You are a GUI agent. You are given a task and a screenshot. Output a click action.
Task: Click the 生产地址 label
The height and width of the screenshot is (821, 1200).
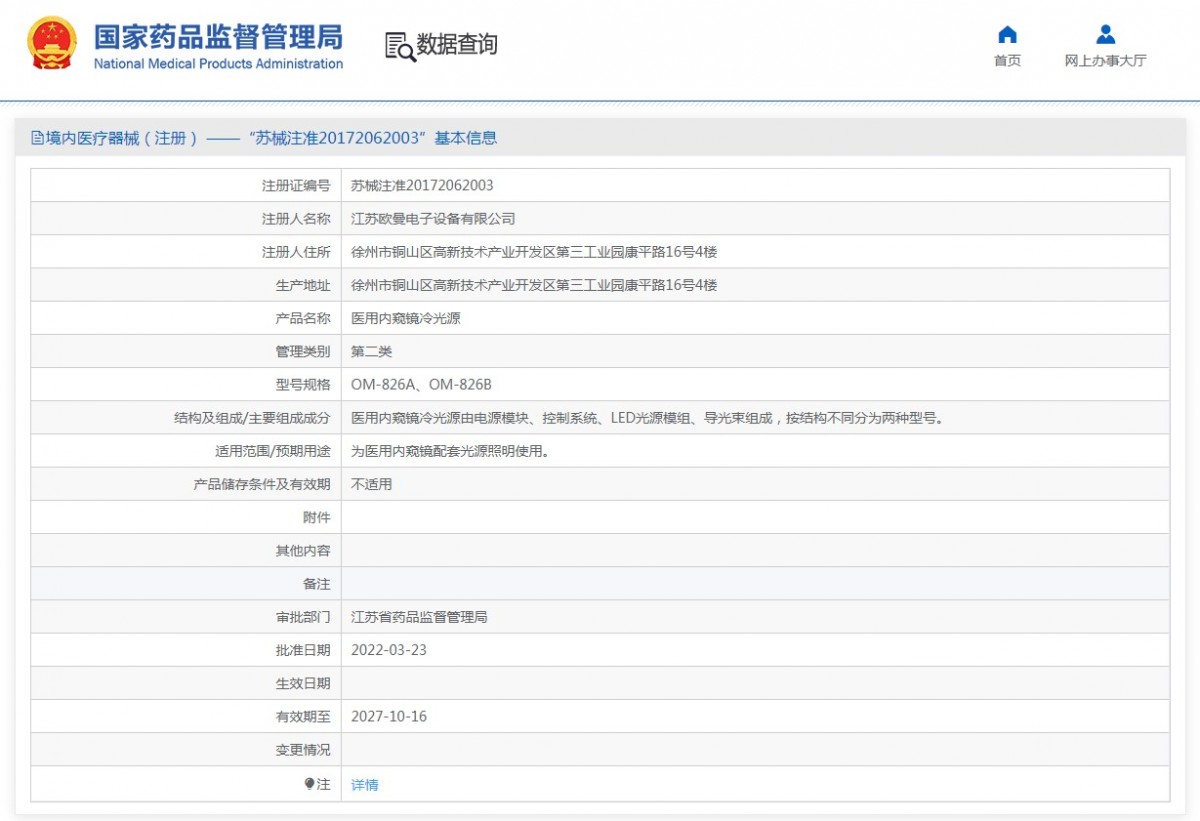(x=303, y=285)
